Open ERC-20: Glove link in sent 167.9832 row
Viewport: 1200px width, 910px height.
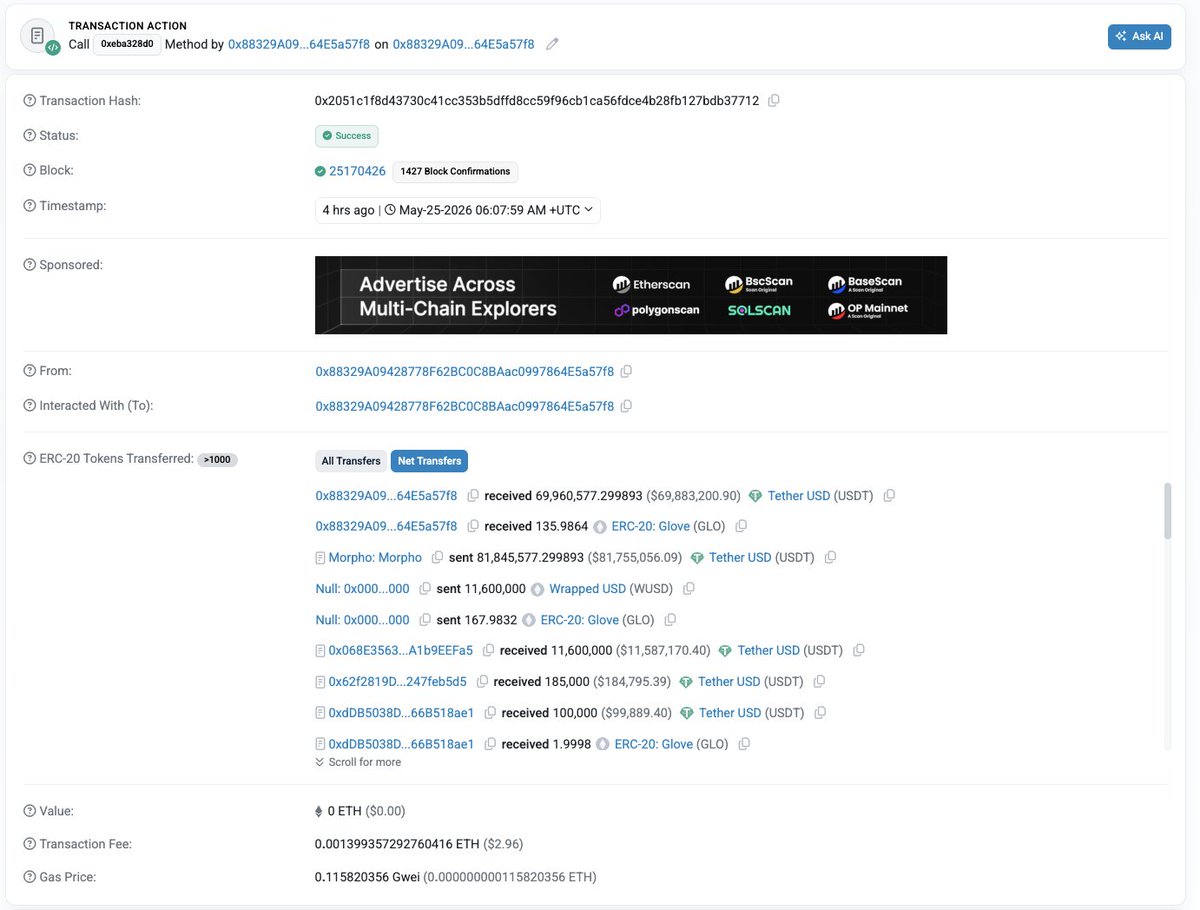pyautogui.click(x=579, y=620)
